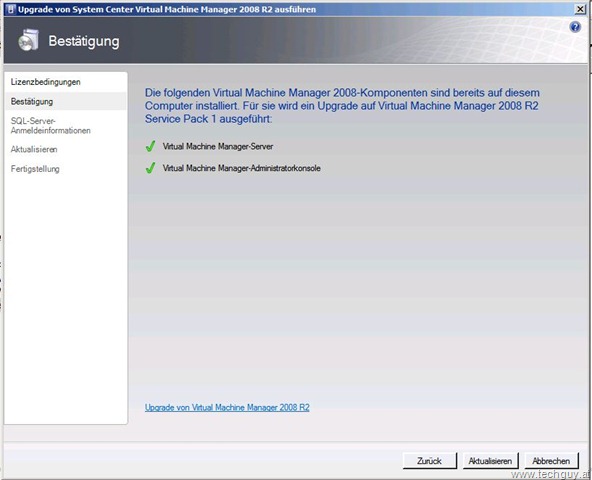Click the setup disc icon beside Bestätigung
Screen dimensions: 592x480
click(28, 40)
